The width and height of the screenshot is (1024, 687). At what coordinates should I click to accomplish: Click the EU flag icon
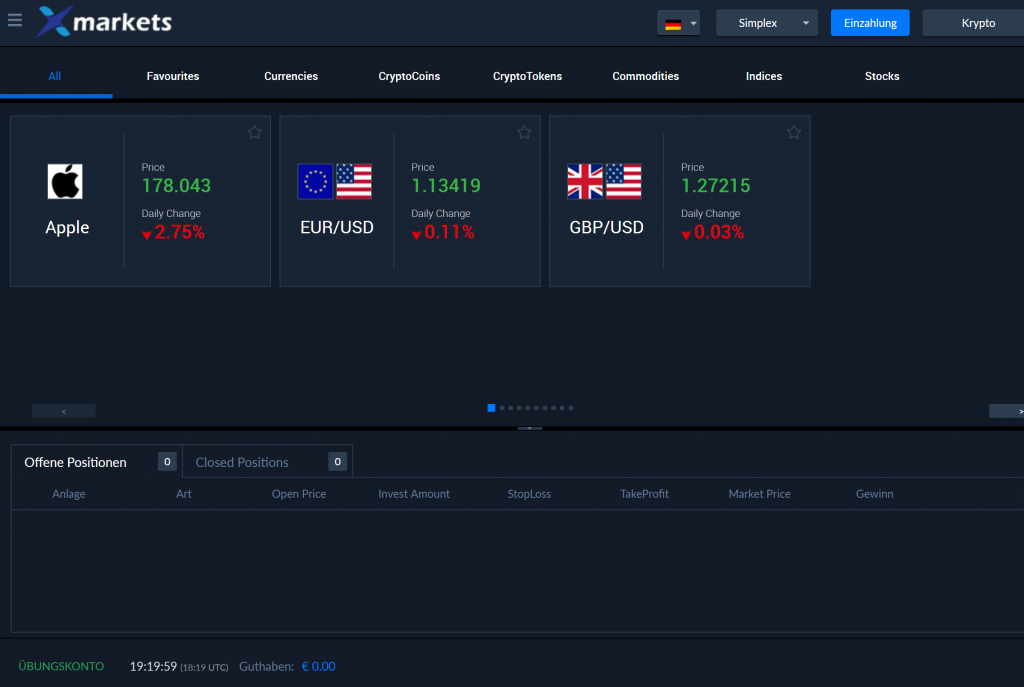[315, 182]
